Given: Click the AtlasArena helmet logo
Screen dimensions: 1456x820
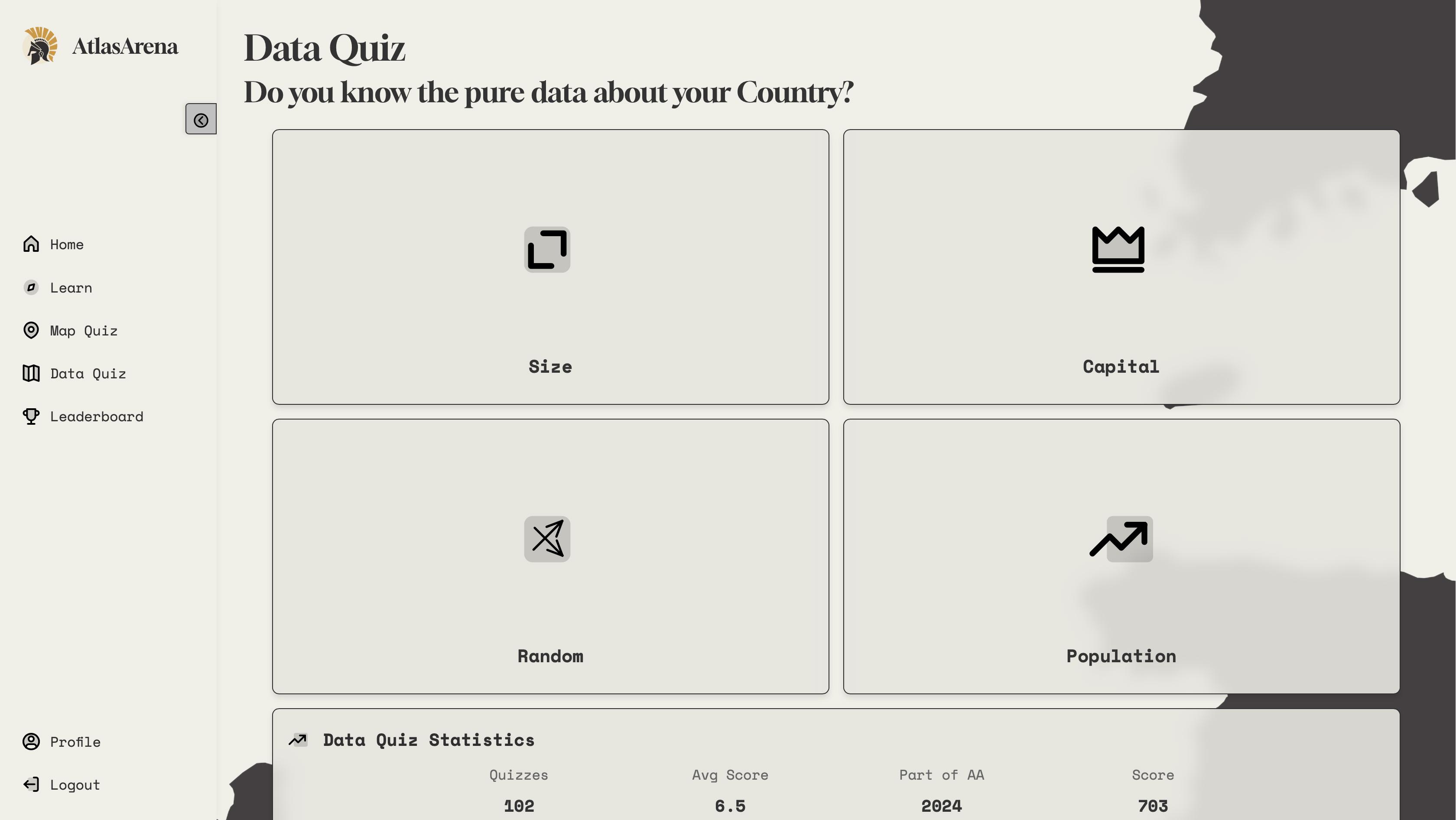Looking at the screenshot, I should [x=40, y=46].
